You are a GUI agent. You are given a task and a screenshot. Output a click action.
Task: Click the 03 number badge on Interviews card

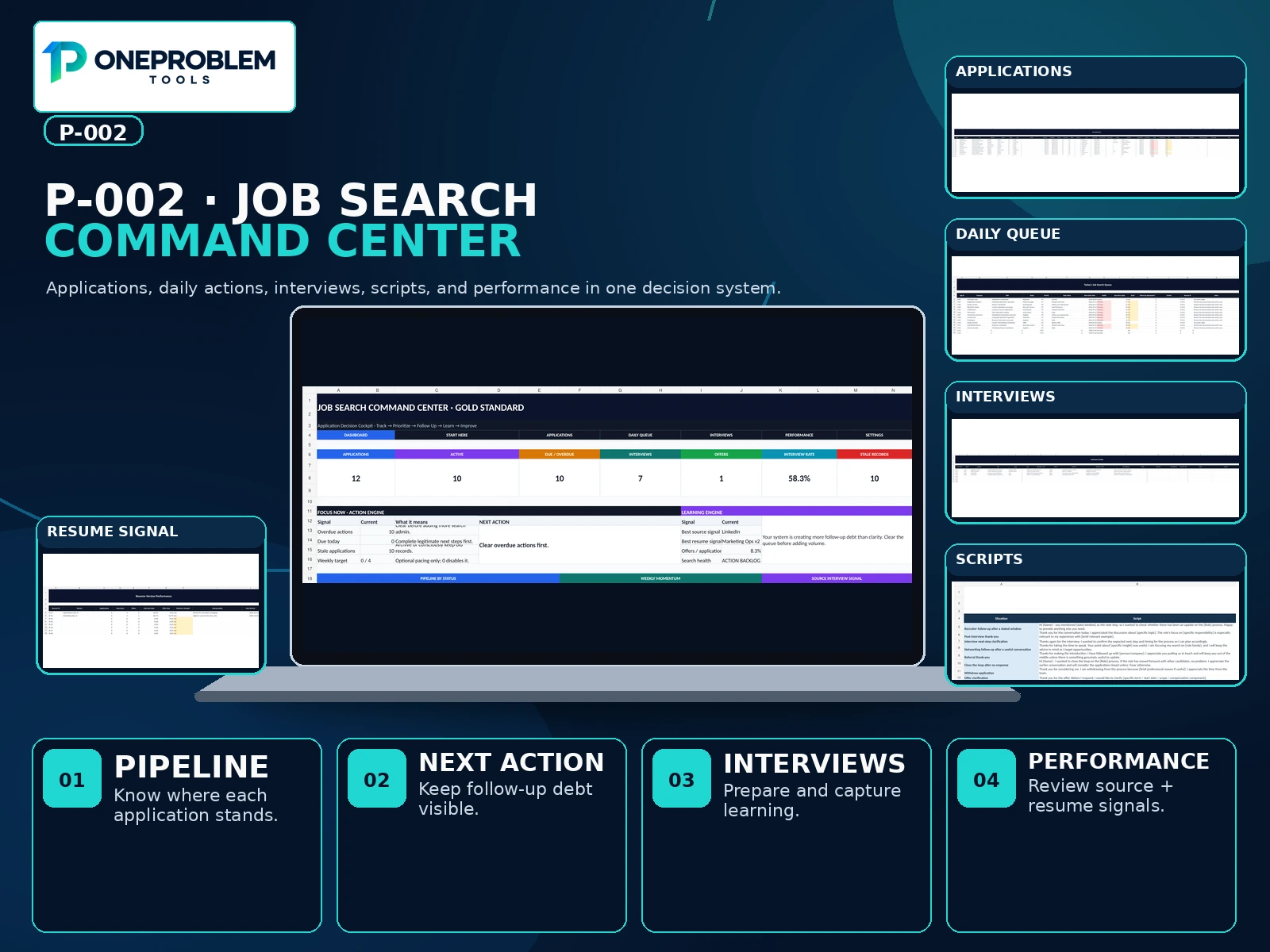click(x=682, y=779)
